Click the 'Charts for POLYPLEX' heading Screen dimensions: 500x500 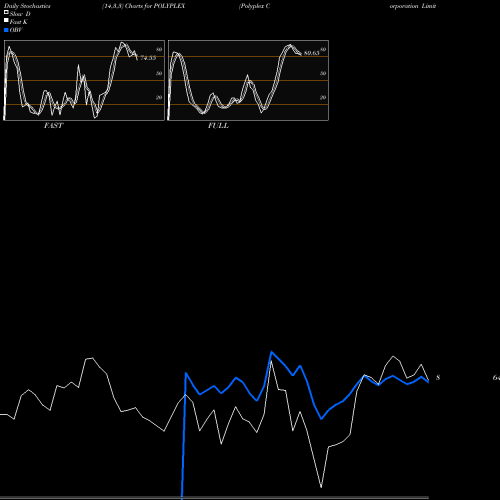(x=155, y=6)
